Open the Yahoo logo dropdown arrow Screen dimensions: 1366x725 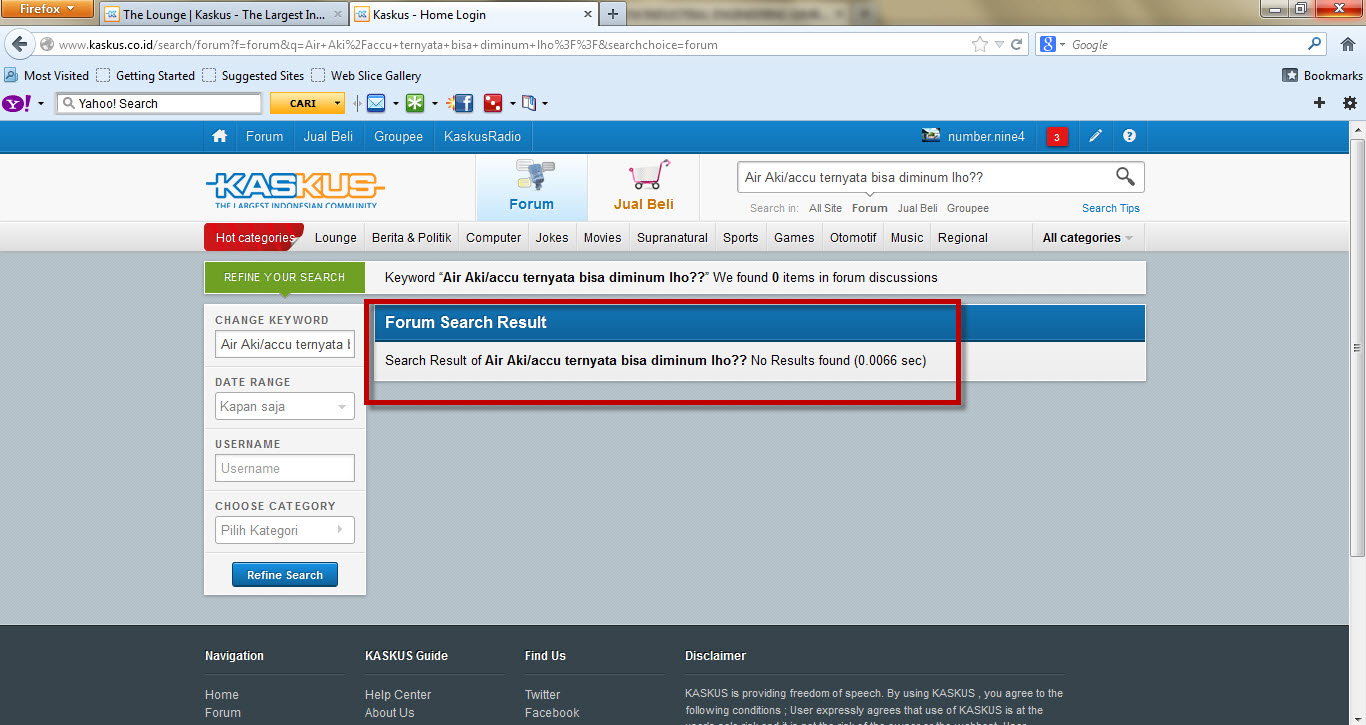pyautogui.click(x=41, y=104)
